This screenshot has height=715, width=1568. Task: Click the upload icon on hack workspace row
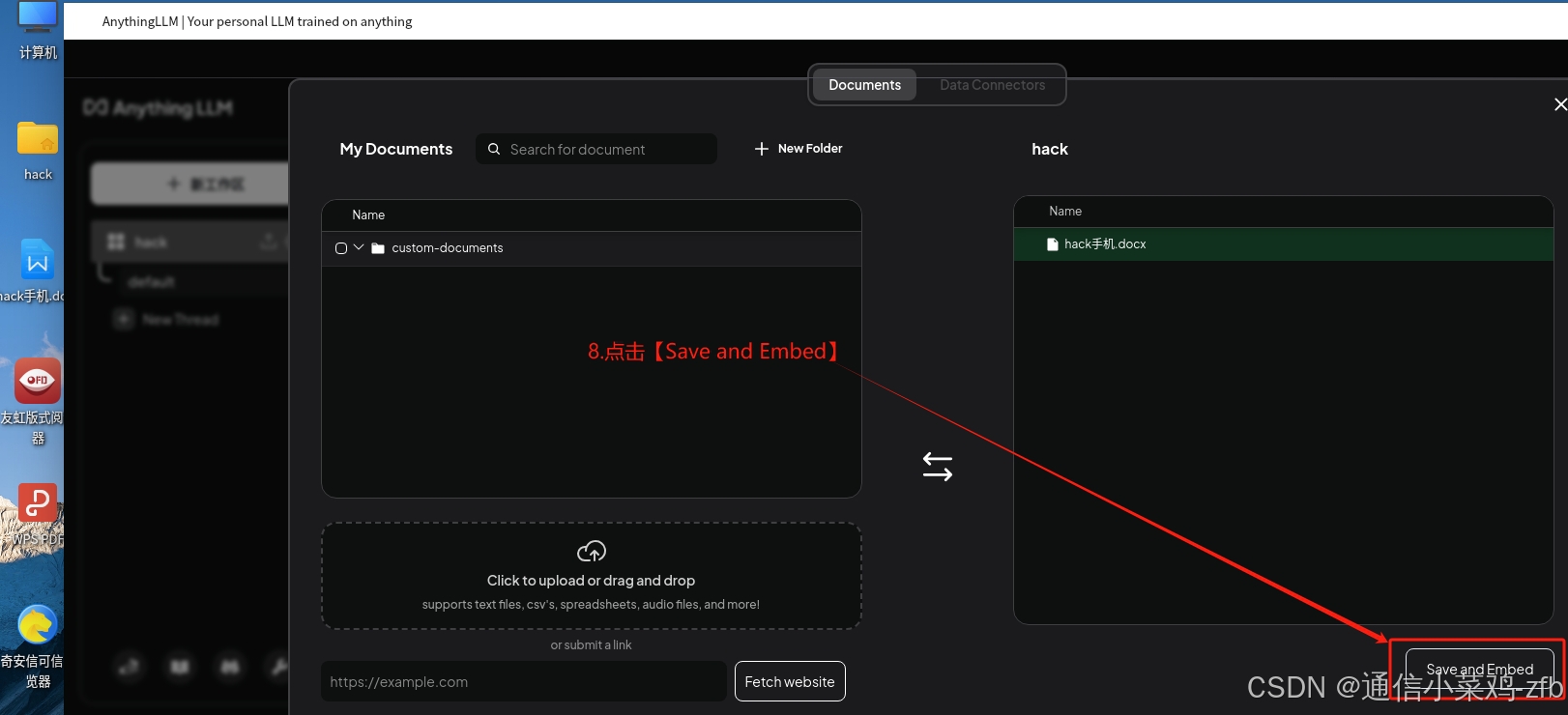click(x=268, y=242)
